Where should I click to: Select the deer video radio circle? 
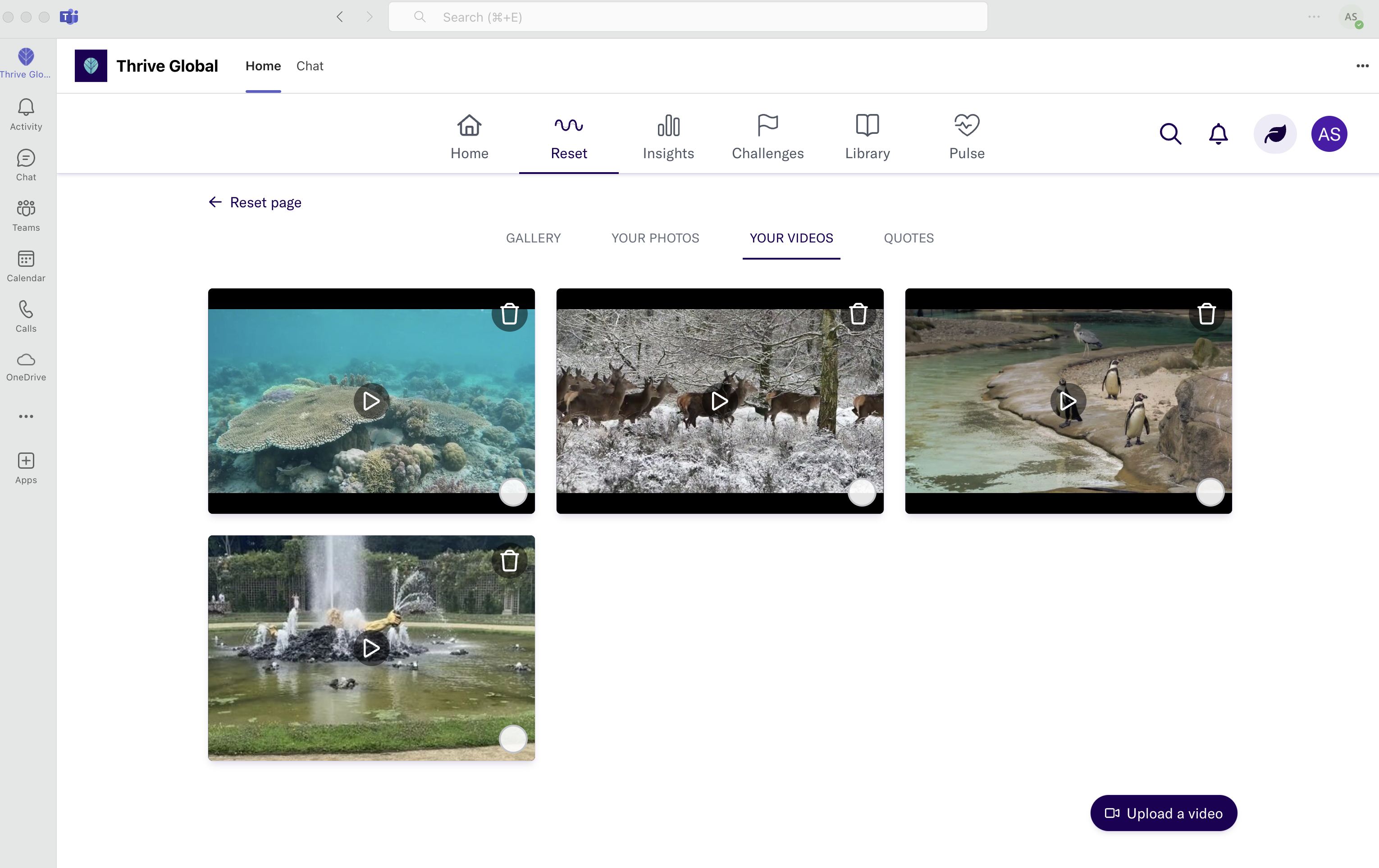point(861,492)
